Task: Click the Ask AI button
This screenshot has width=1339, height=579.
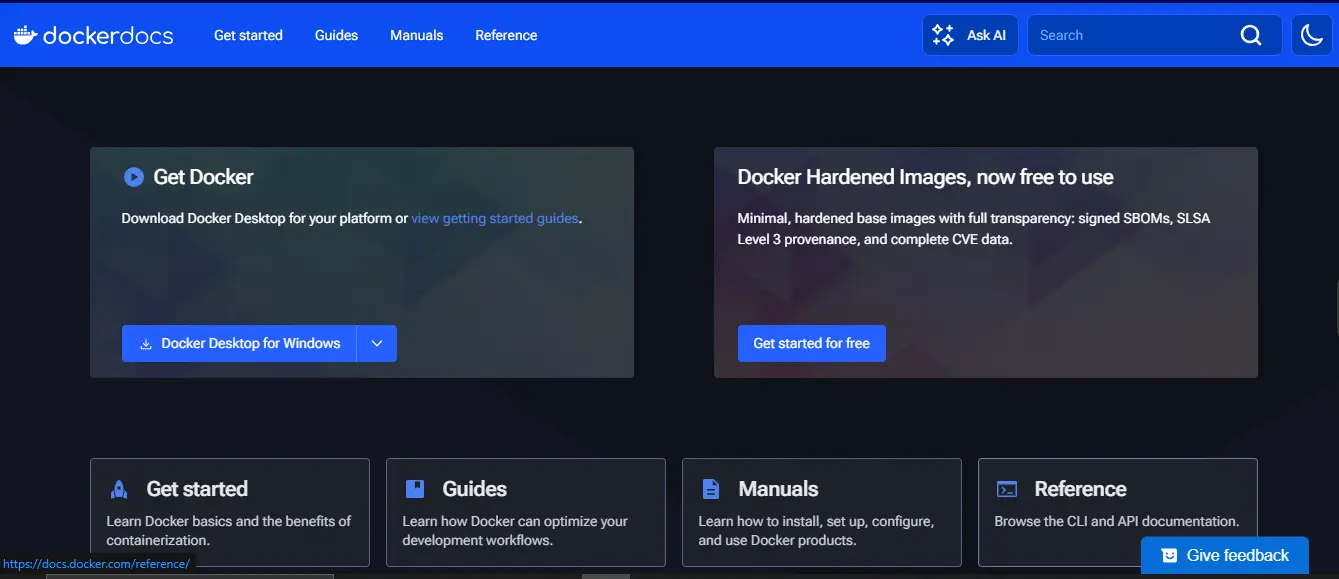Action: coord(970,35)
